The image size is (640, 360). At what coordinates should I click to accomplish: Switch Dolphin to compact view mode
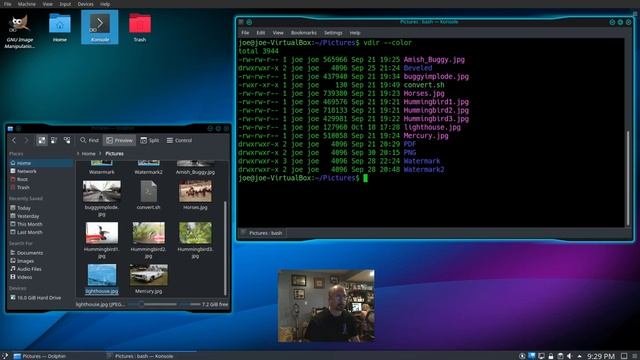(54, 140)
